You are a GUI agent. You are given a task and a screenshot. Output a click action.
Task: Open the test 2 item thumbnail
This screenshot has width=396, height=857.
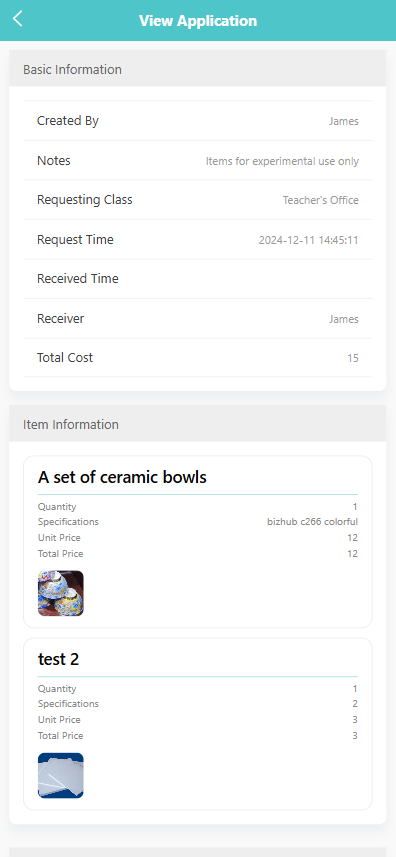click(61, 776)
